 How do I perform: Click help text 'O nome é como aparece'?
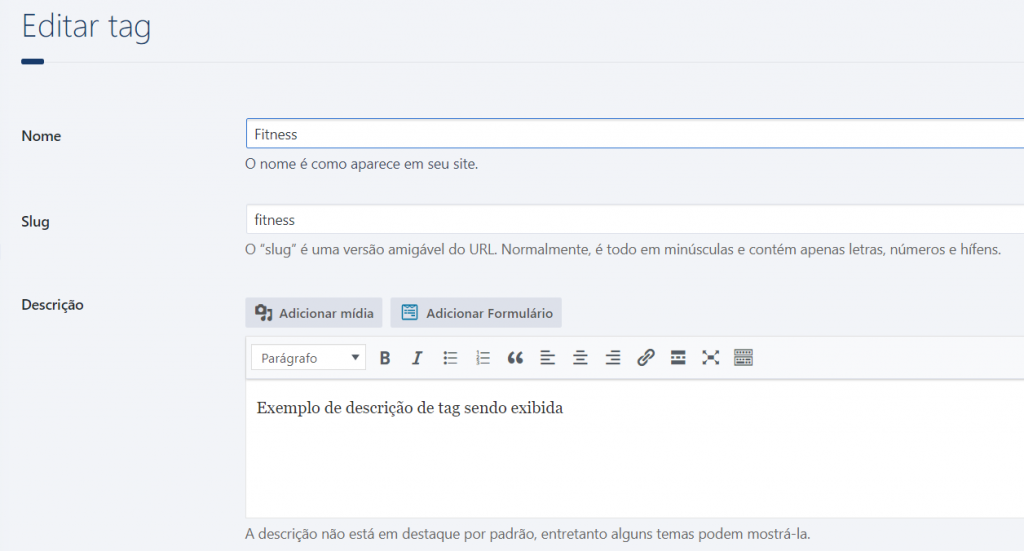[361, 164]
